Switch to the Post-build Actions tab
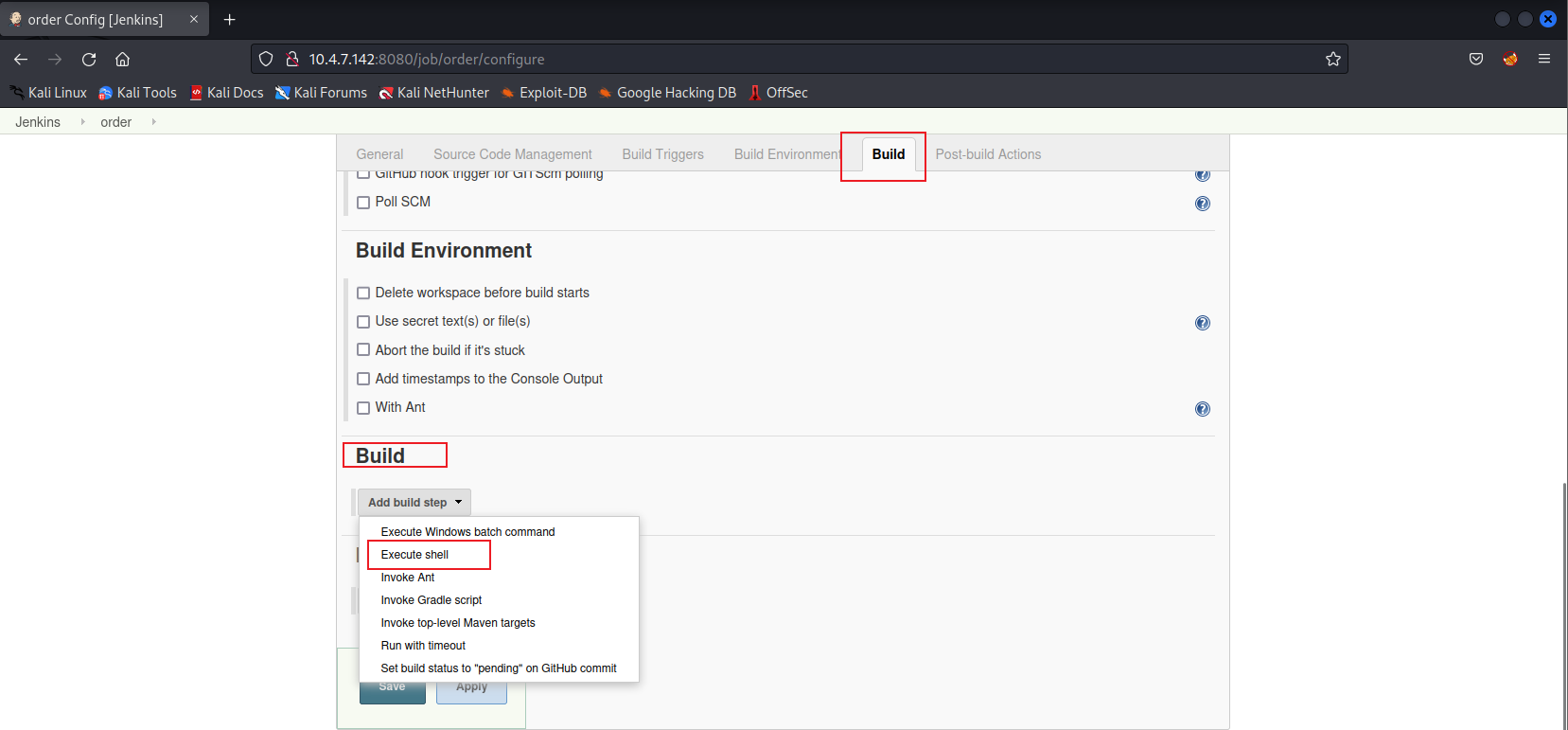Viewport: 1568px width, 730px height. pyautogui.click(x=988, y=154)
